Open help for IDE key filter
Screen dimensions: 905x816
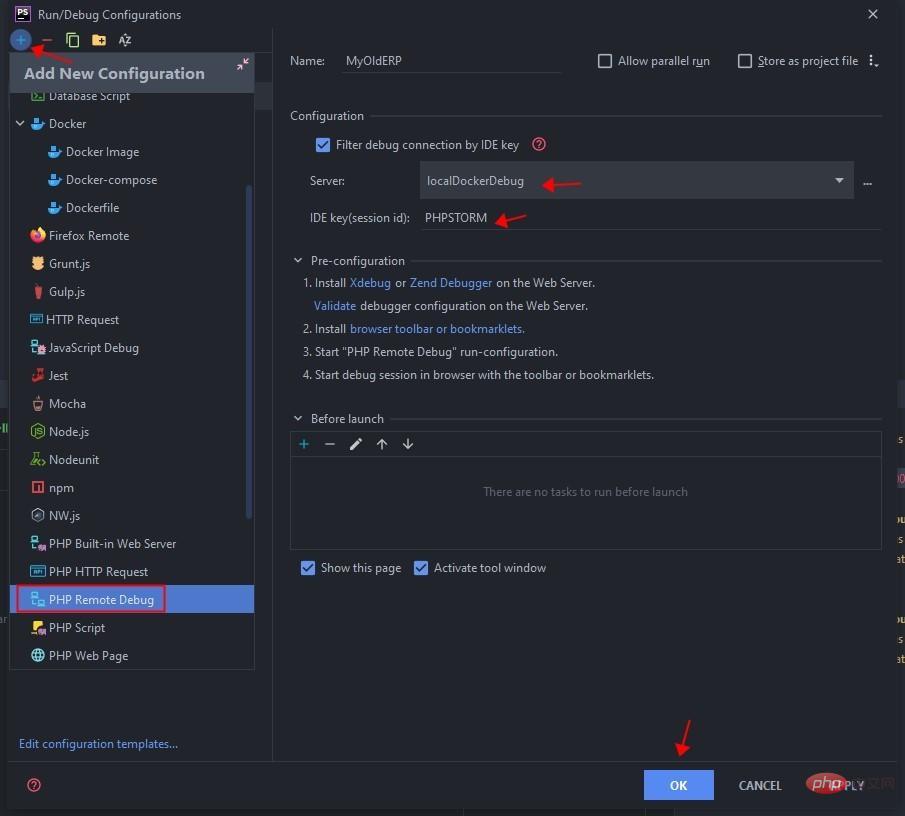coord(538,144)
